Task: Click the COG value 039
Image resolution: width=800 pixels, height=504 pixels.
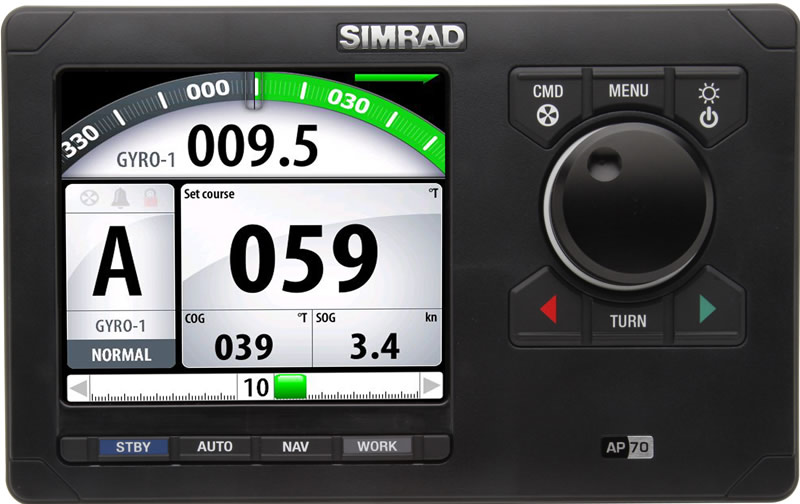Action: [244, 347]
